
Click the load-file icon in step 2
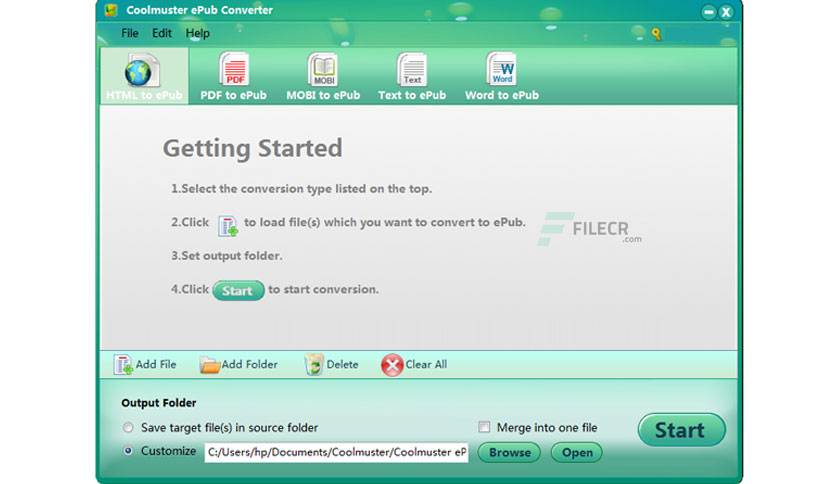[x=228, y=225]
